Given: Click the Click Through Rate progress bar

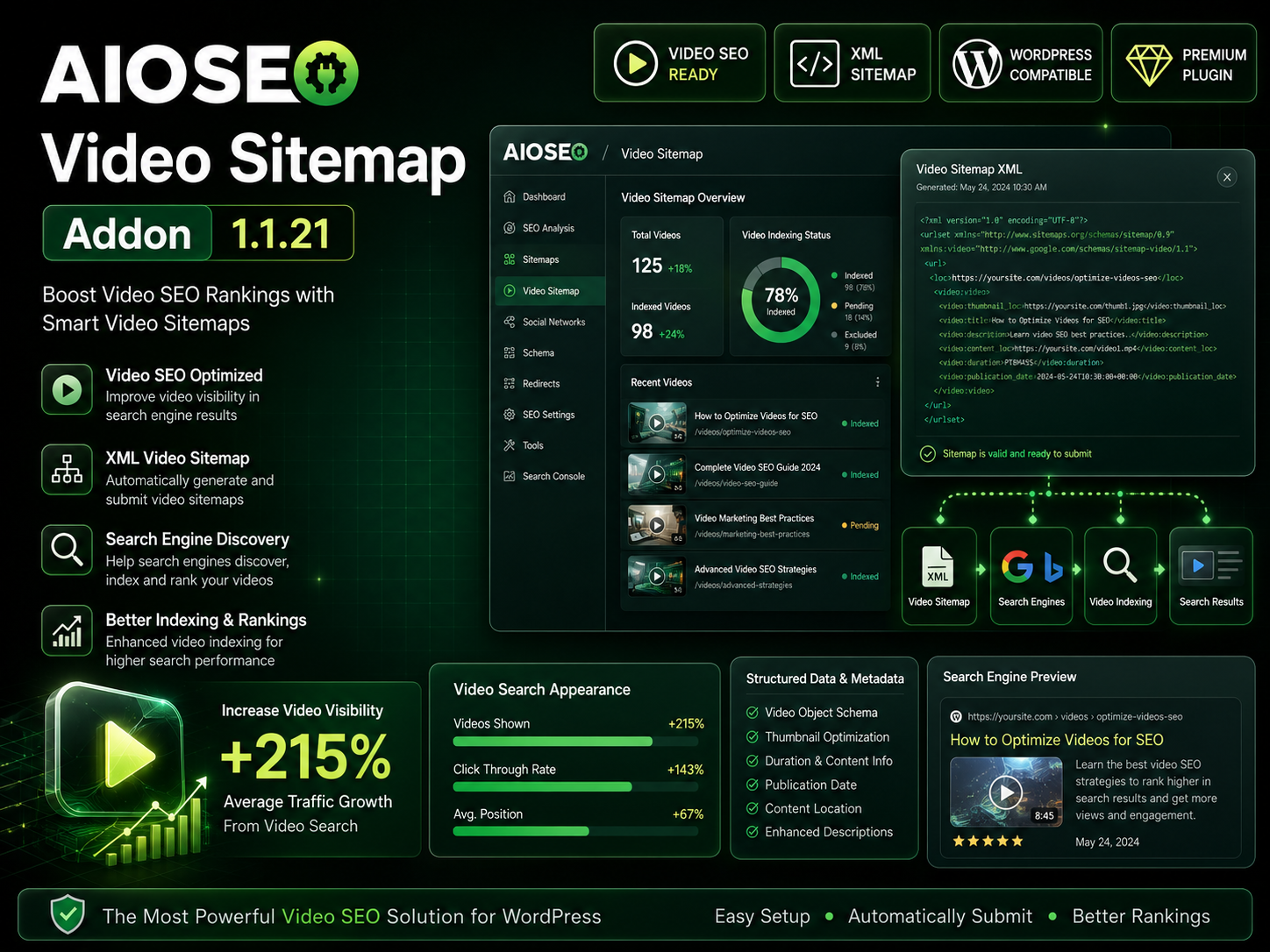Looking at the screenshot, I should coord(578,786).
